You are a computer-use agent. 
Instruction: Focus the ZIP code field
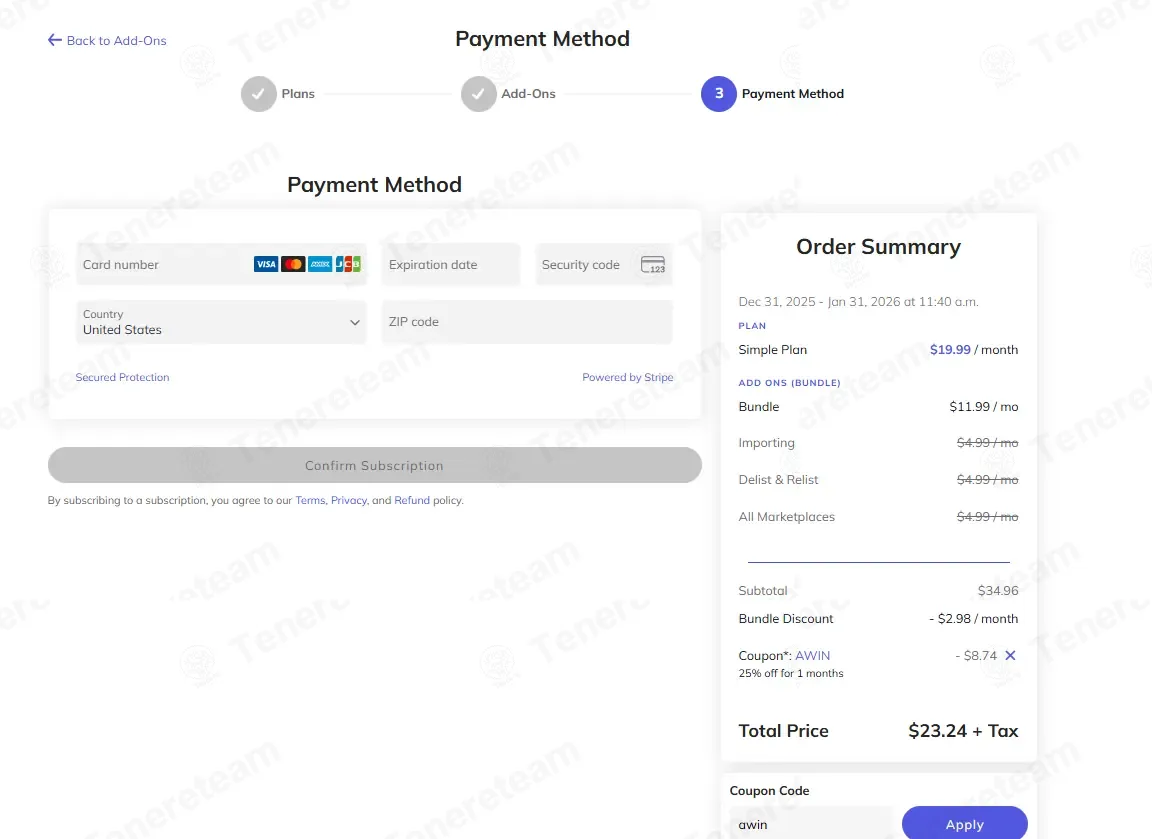pyautogui.click(x=527, y=322)
